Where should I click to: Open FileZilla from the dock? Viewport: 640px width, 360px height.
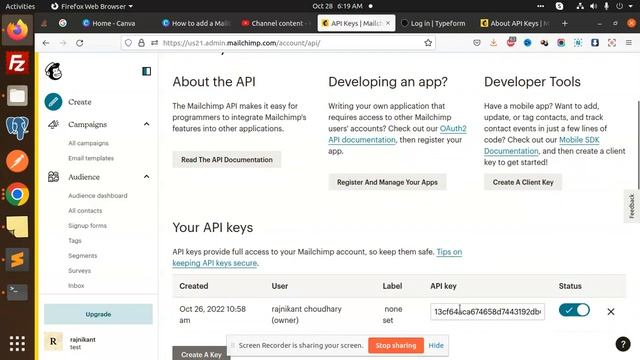17,63
